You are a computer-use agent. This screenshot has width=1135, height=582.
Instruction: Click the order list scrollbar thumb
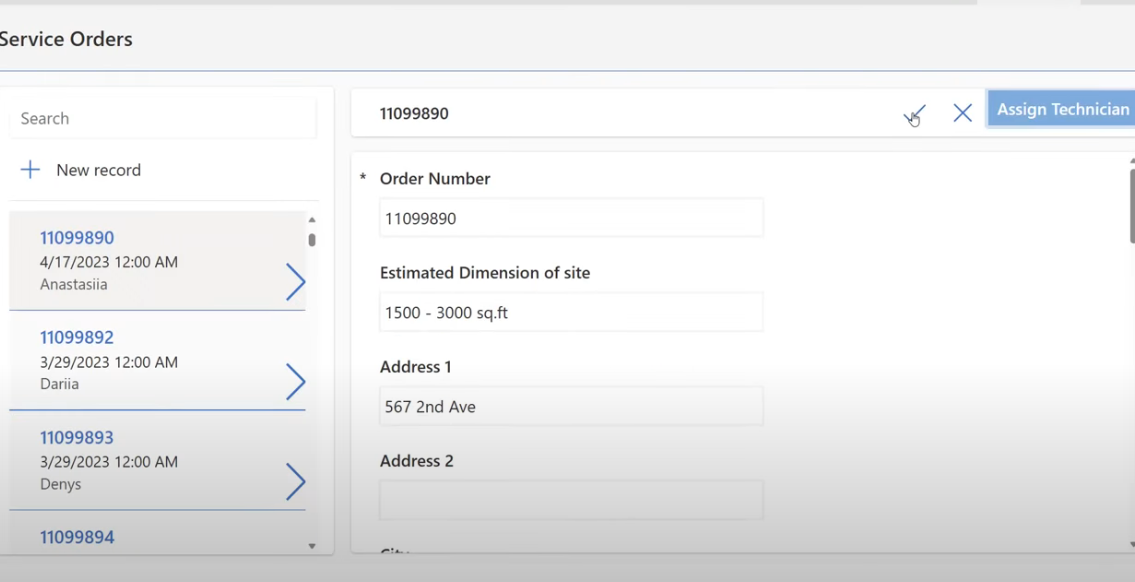click(x=311, y=240)
